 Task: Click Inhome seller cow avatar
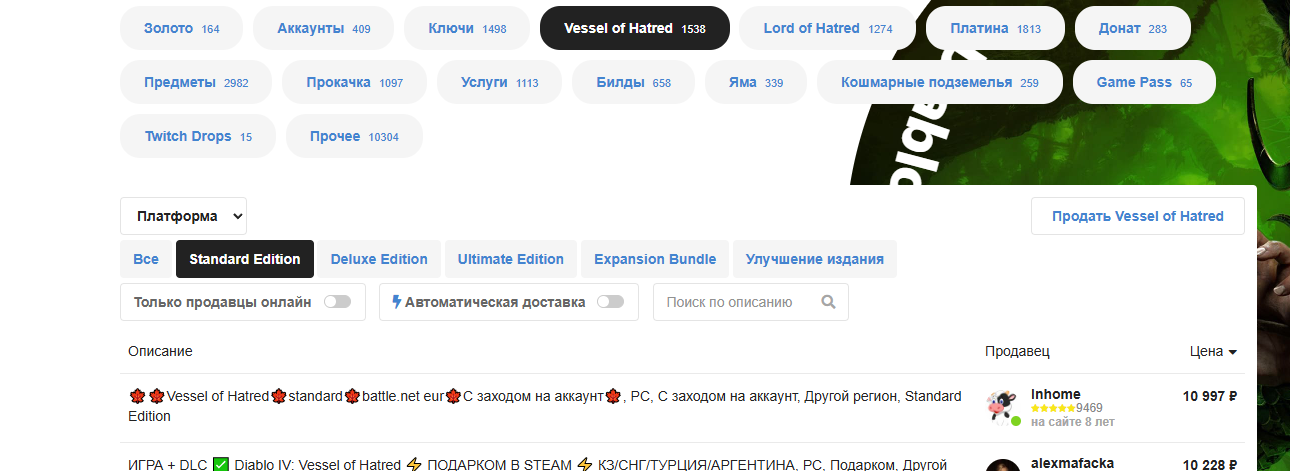[1003, 409]
